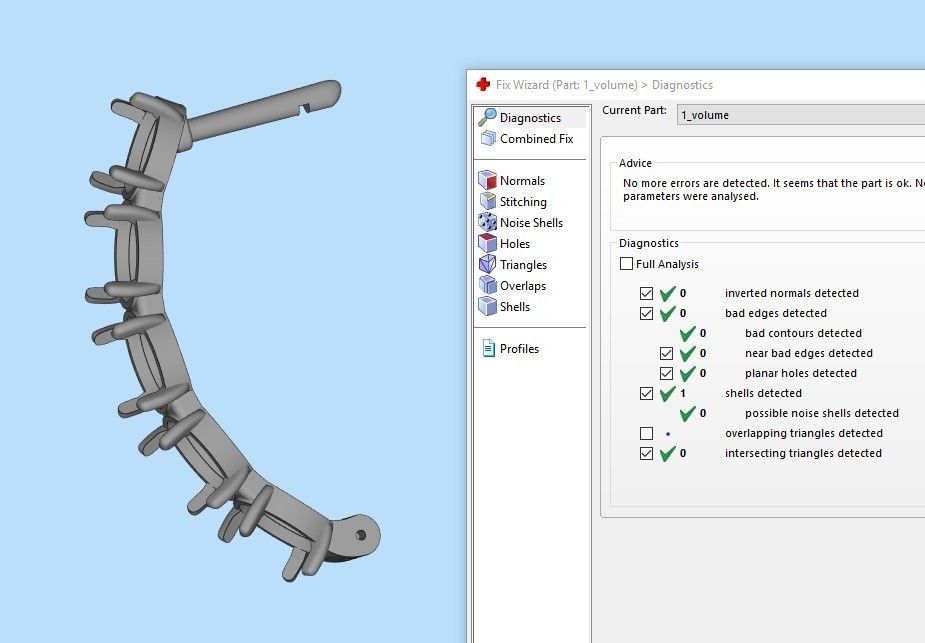Click the 'bad edges detected' text
Image resolution: width=925 pixels, height=643 pixels.
click(x=776, y=313)
